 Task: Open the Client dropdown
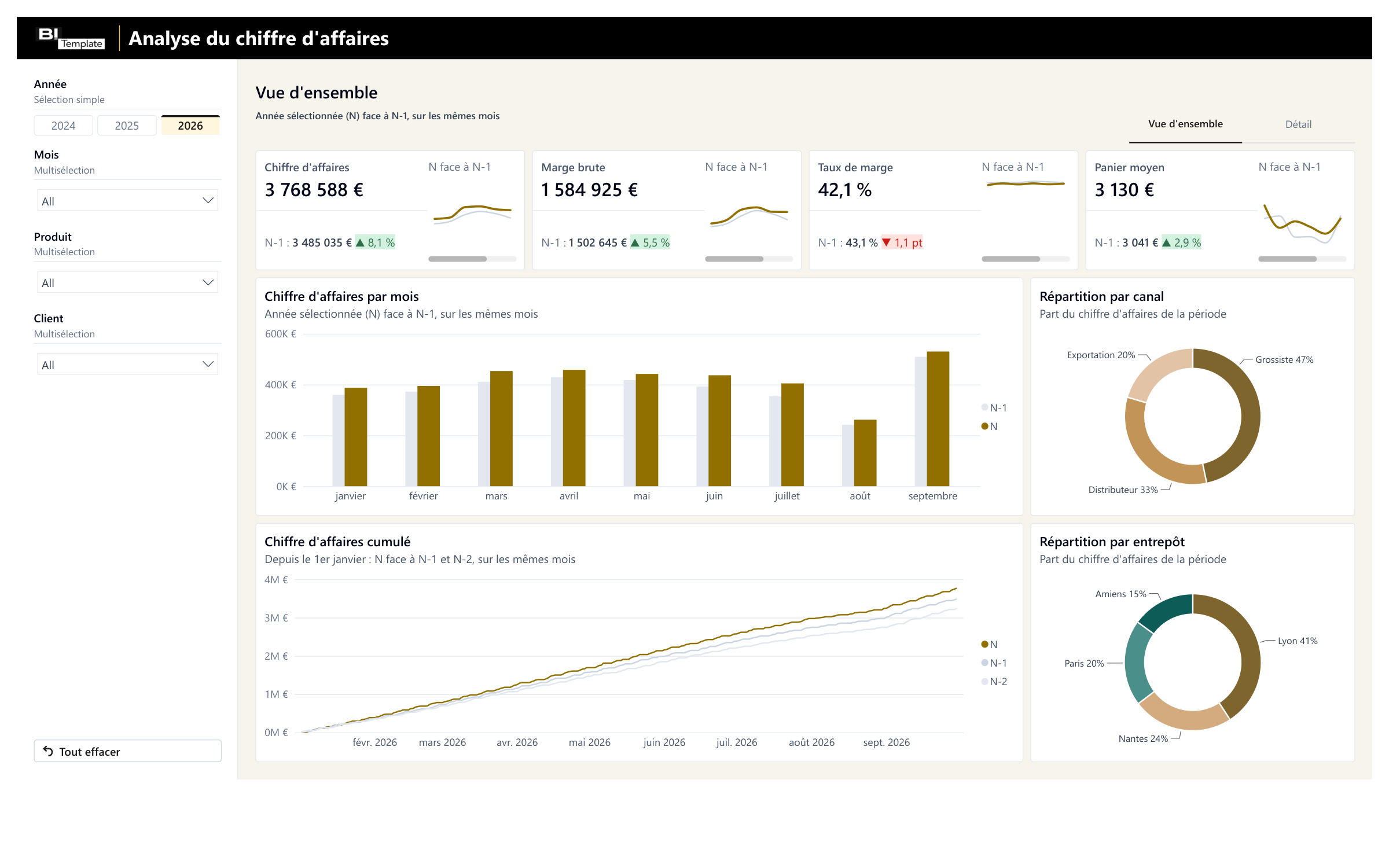coord(127,365)
